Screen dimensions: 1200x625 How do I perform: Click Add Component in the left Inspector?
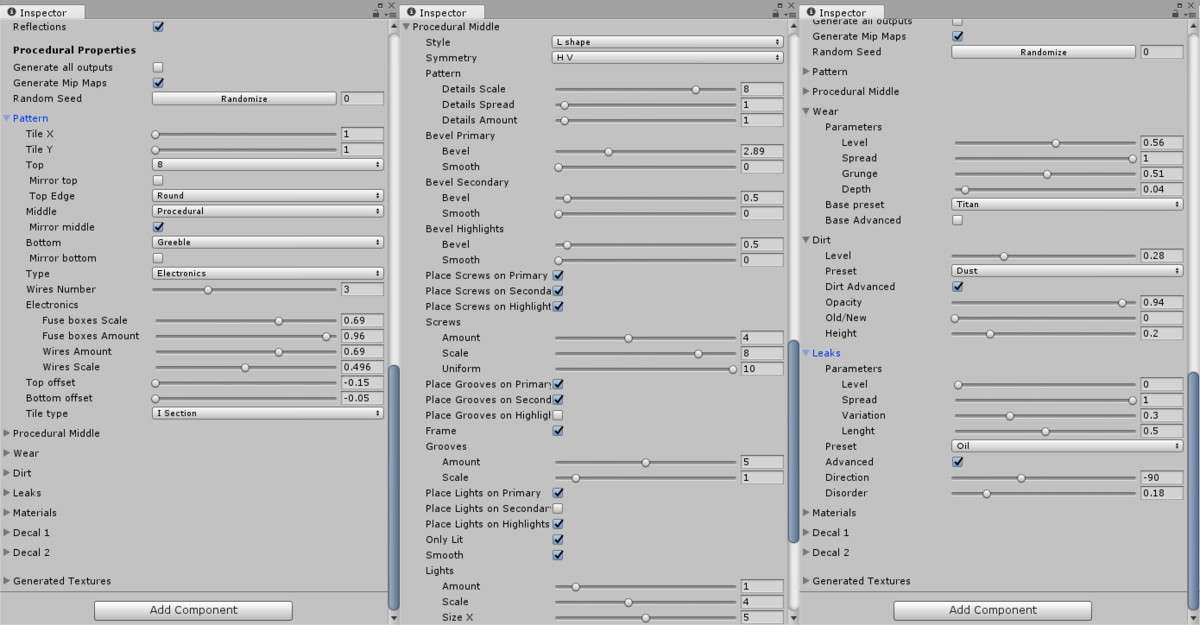click(x=193, y=610)
